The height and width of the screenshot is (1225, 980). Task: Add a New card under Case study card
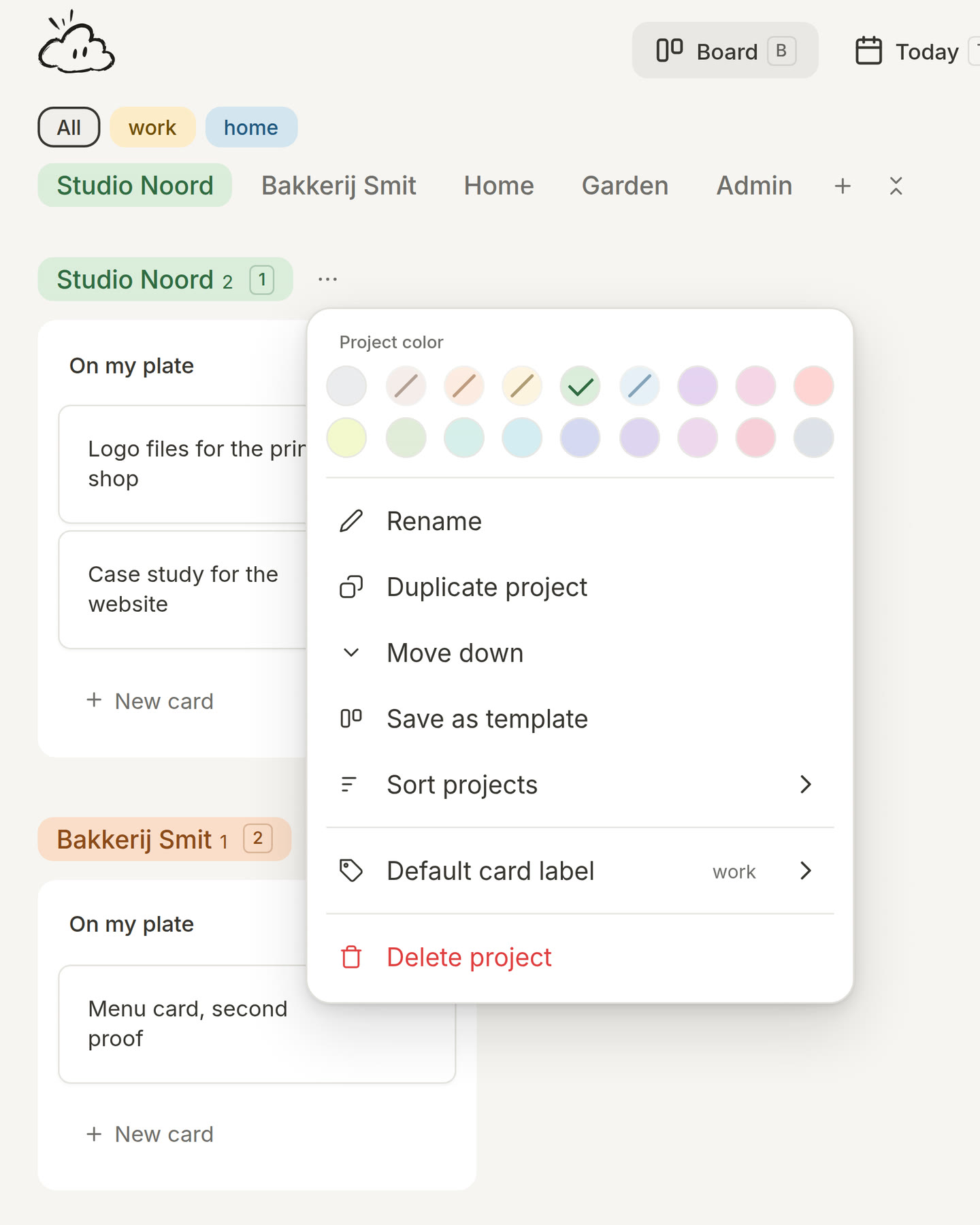(150, 701)
